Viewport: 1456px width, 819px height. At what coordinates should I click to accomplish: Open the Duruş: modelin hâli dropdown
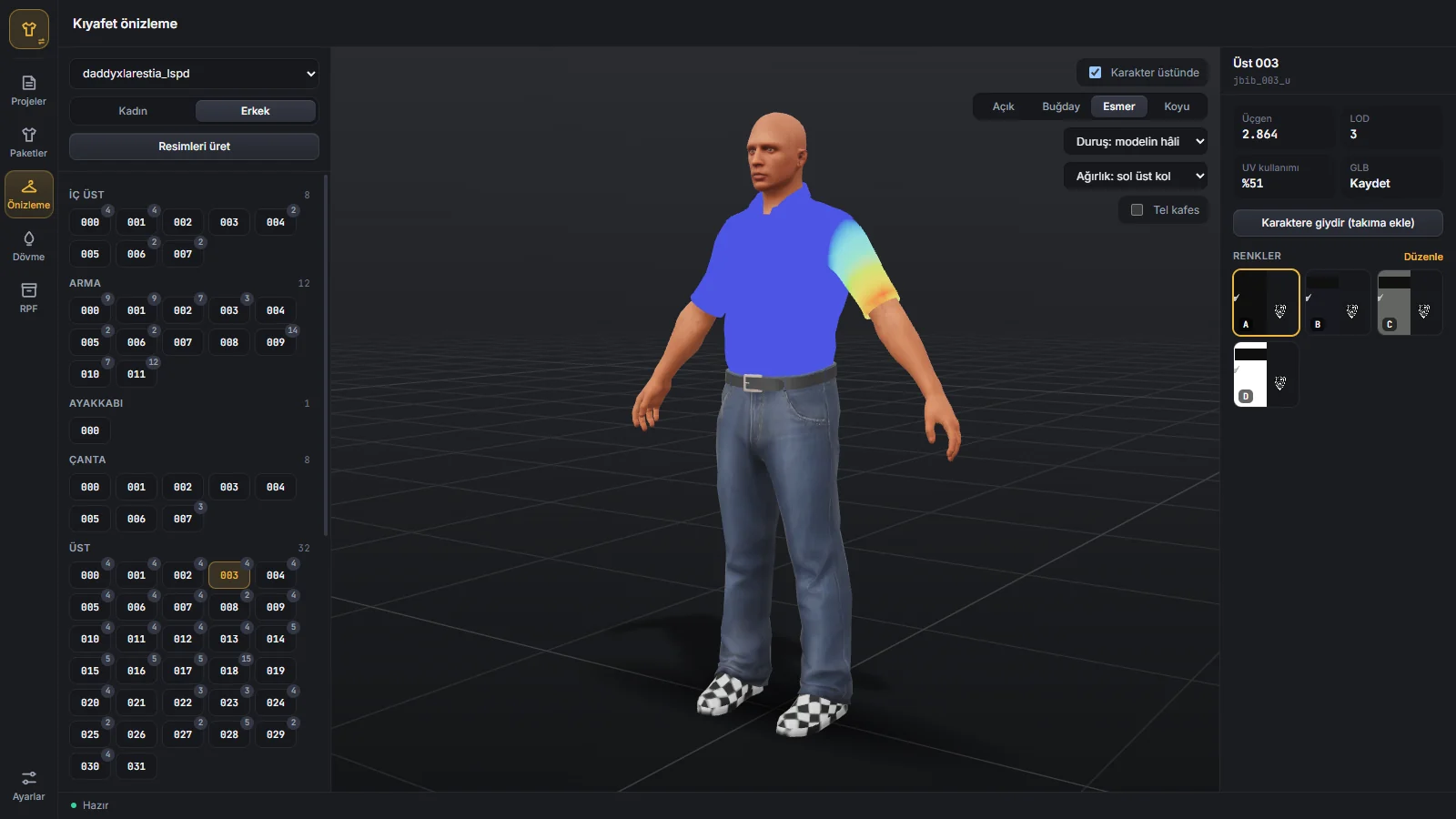click(1136, 141)
